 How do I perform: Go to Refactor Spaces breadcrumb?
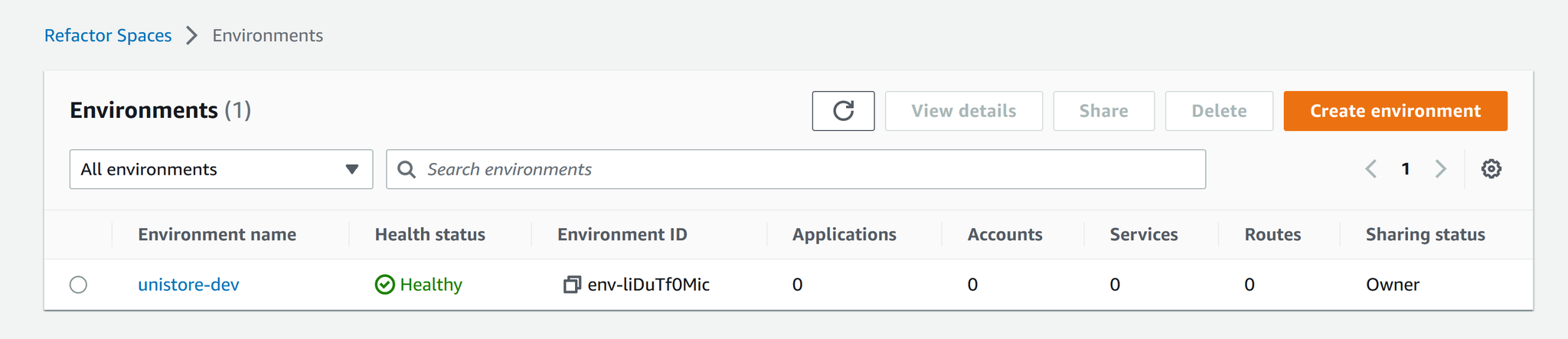coord(108,36)
